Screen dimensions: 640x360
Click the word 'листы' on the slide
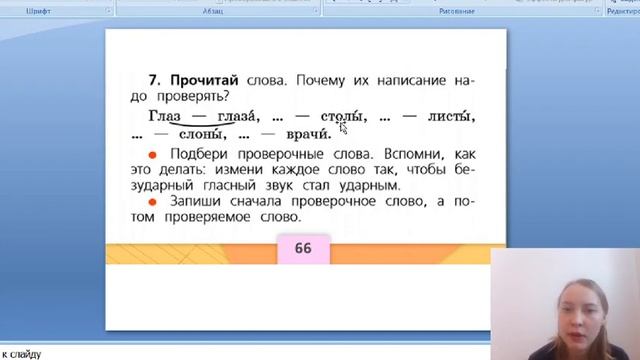tap(449, 117)
